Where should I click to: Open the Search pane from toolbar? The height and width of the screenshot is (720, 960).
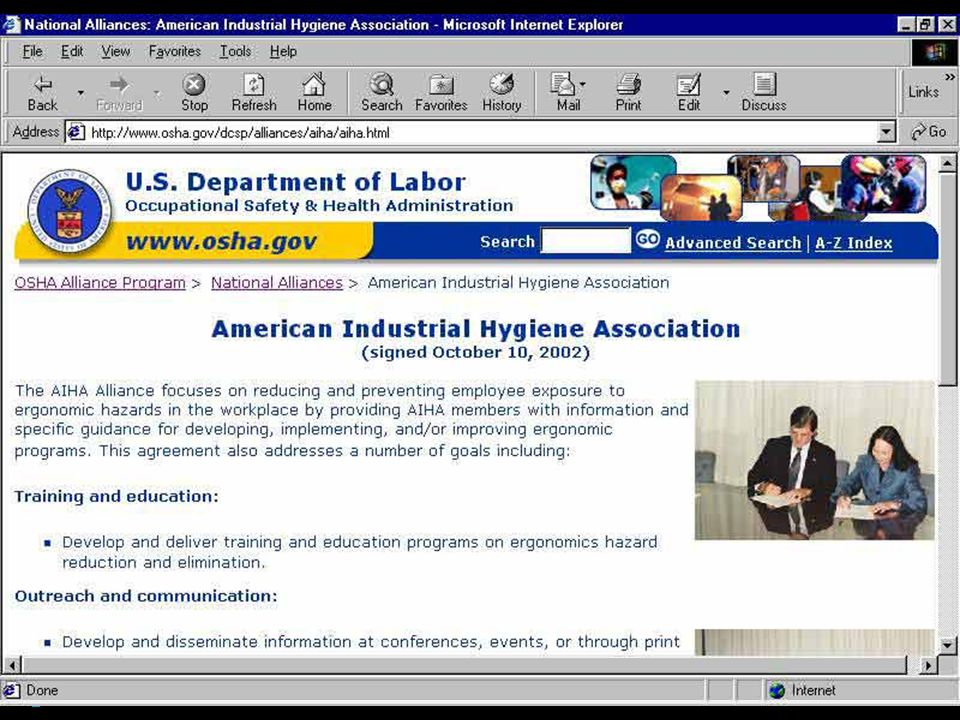click(381, 92)
